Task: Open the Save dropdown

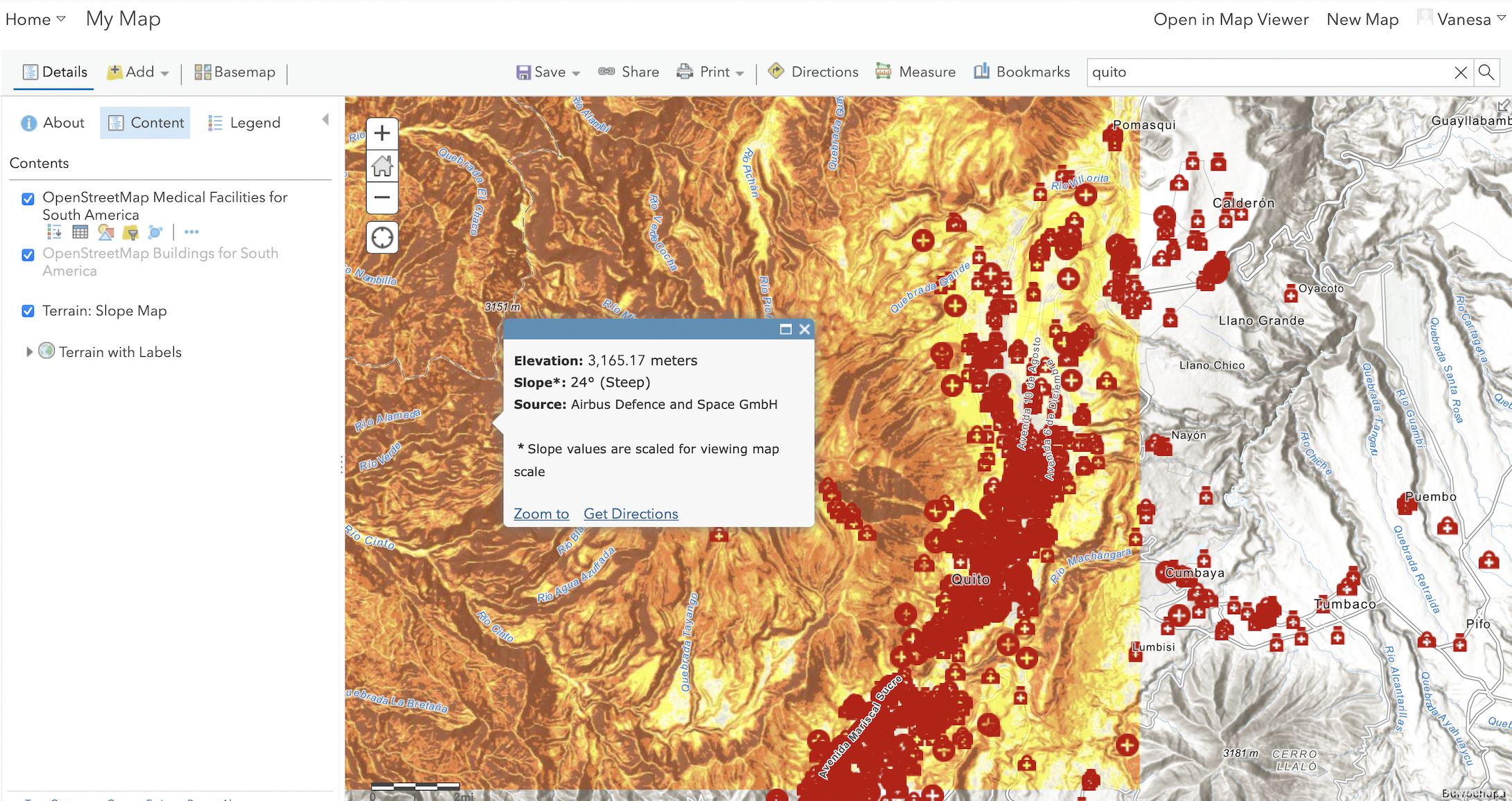Action: coord(547,71)
